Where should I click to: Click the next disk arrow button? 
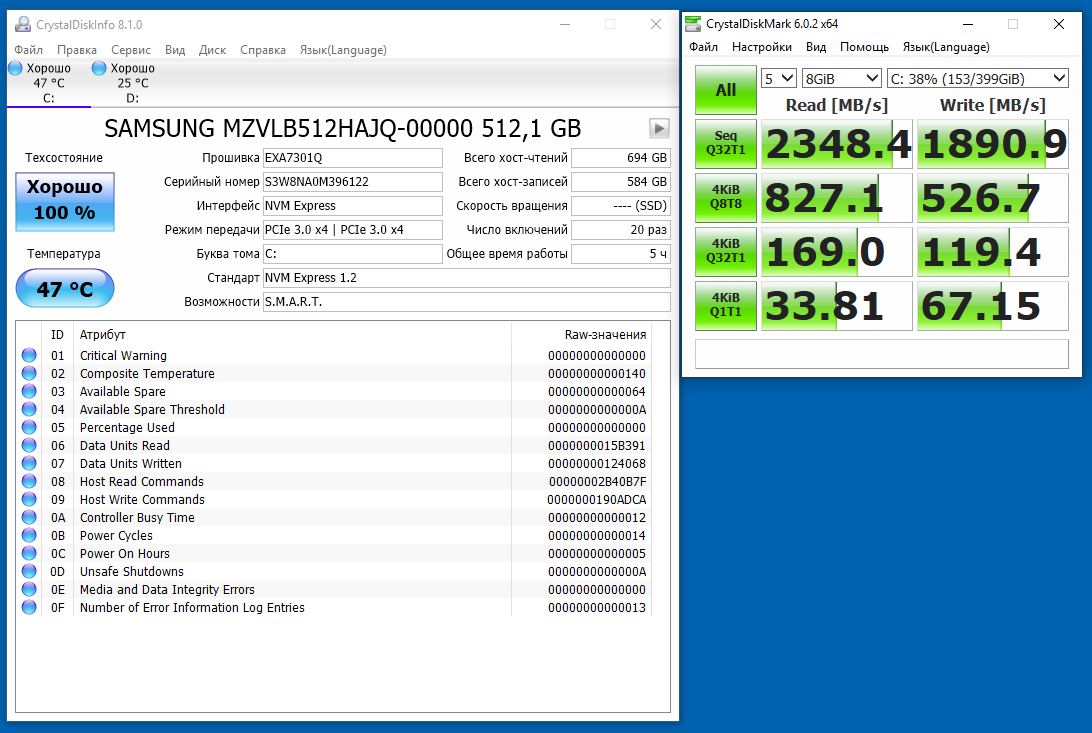(659, 128)
